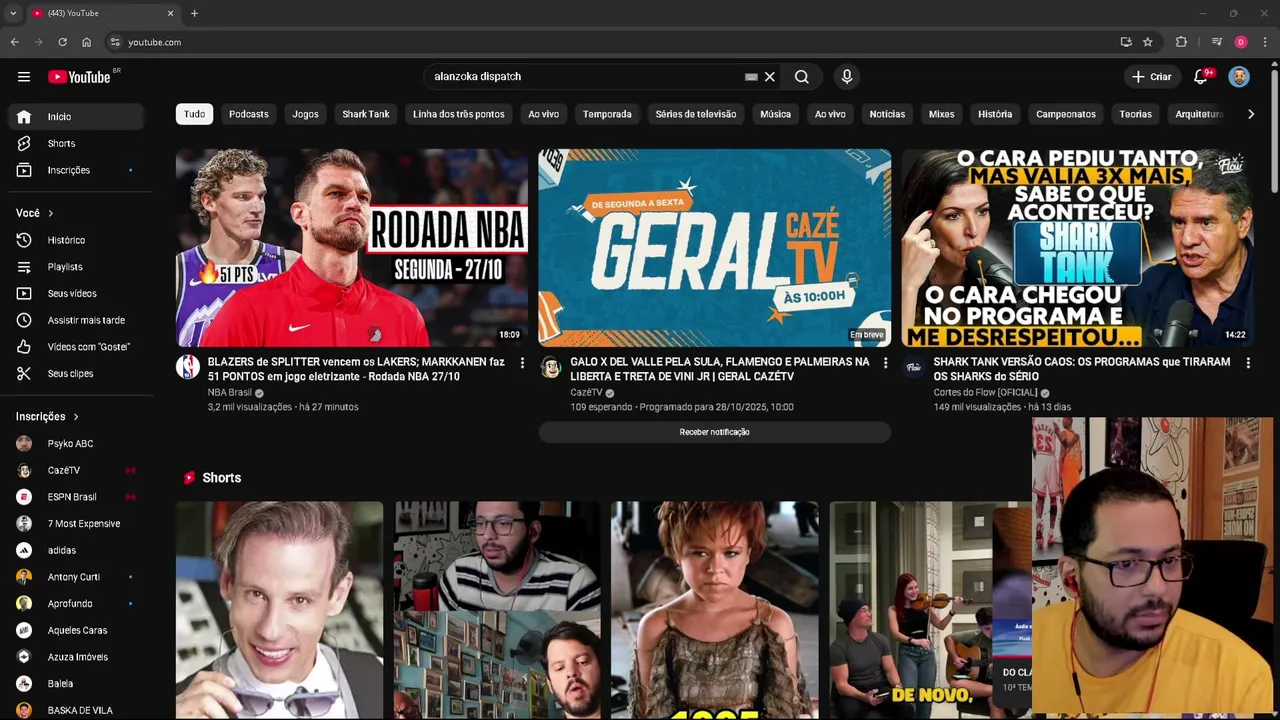Open the notifications bell

(x=1202, y=77)
